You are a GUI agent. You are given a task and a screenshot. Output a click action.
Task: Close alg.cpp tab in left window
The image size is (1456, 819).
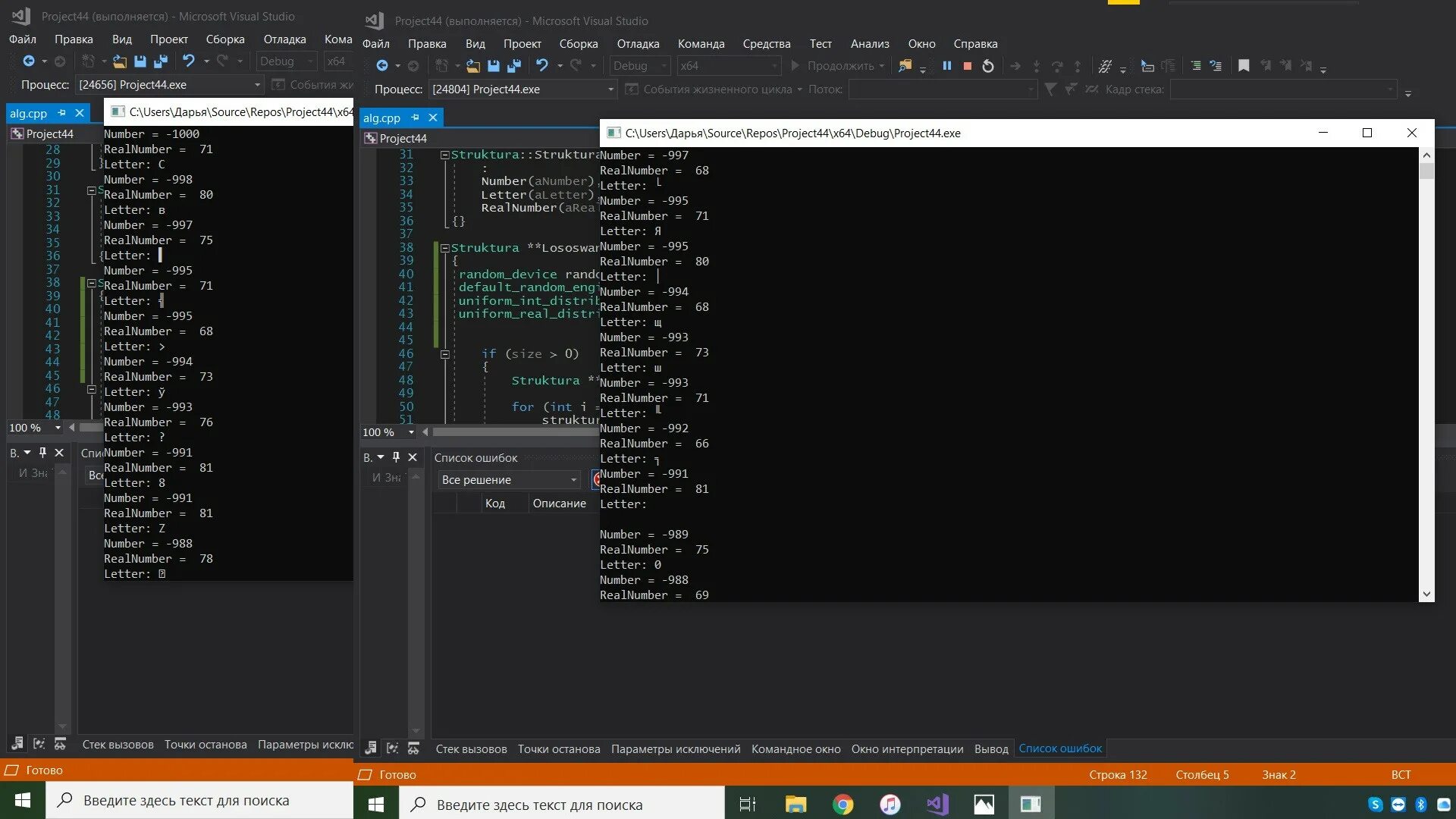pyautogui.click(x=80, y=113)
